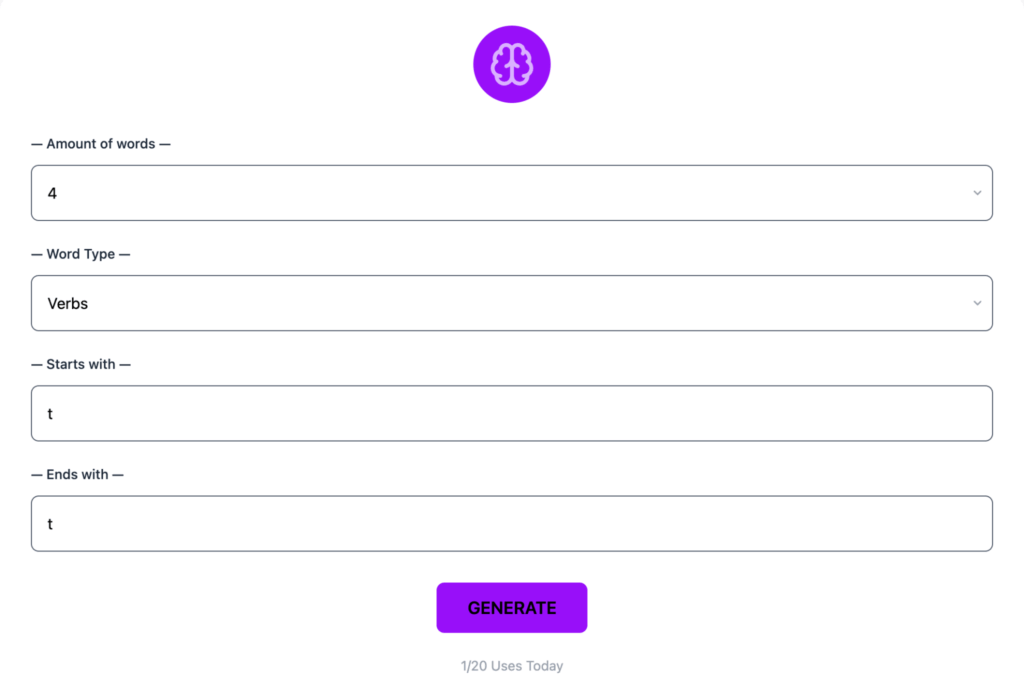Click the selected value "4" in the dropdown

coord(52,193)
